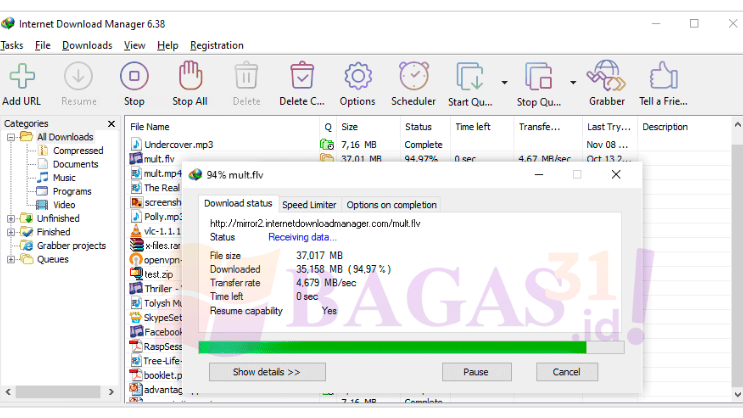Click the Pause button
This screenshot has width=743, height=418.
click(475, 372)
